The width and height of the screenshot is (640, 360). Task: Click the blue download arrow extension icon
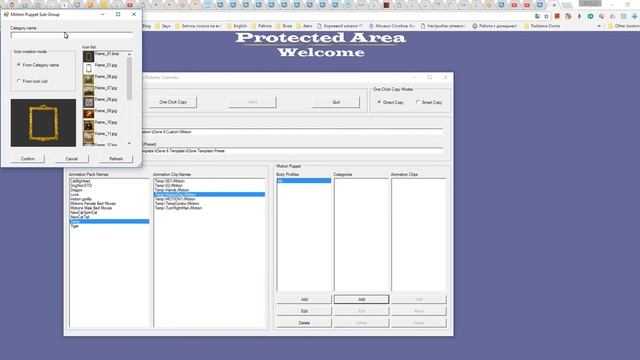pos(635,16)
